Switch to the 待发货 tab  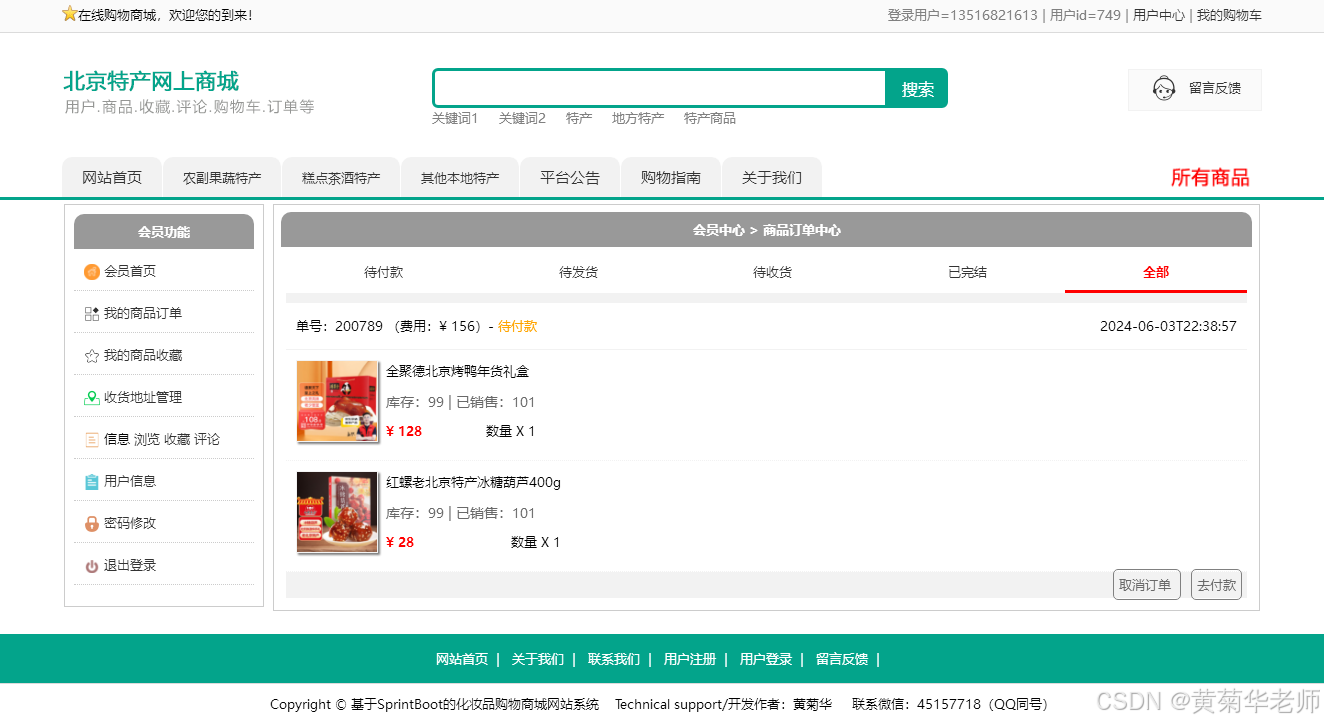pyautogui.click(x=578, y=272)
